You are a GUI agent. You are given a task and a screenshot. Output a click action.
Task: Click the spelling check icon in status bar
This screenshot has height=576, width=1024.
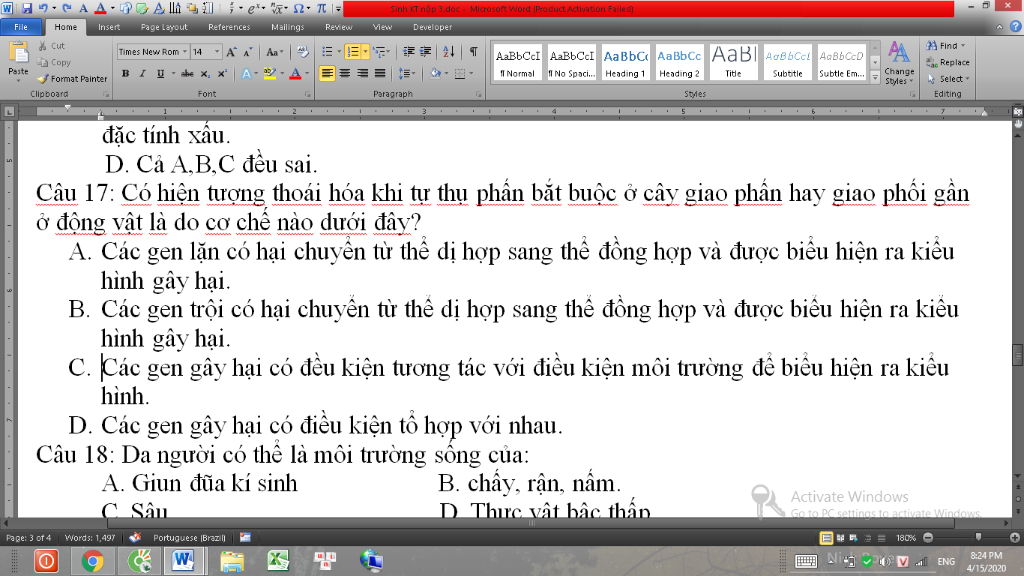(x=135, y=537)
